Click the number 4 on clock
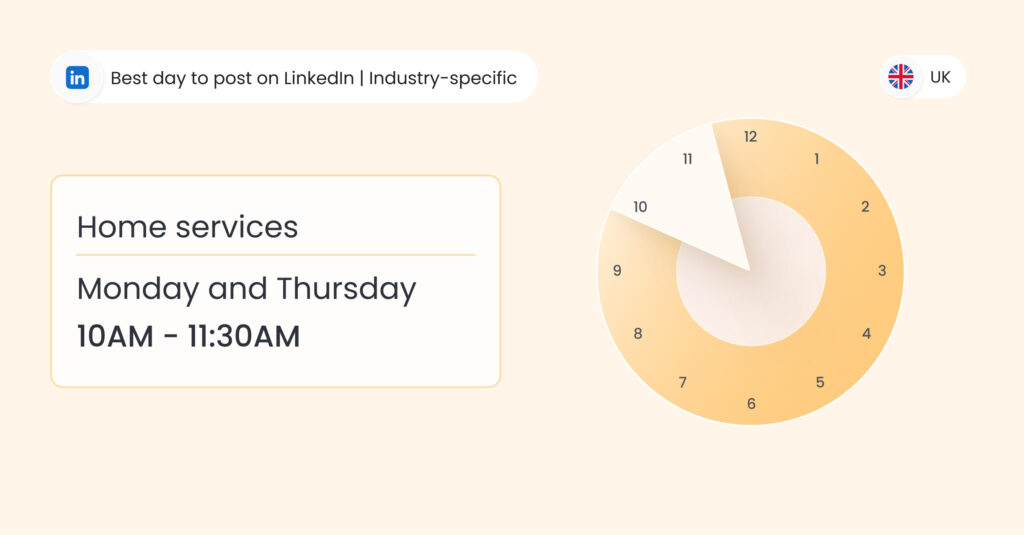 tap(867, 334)
